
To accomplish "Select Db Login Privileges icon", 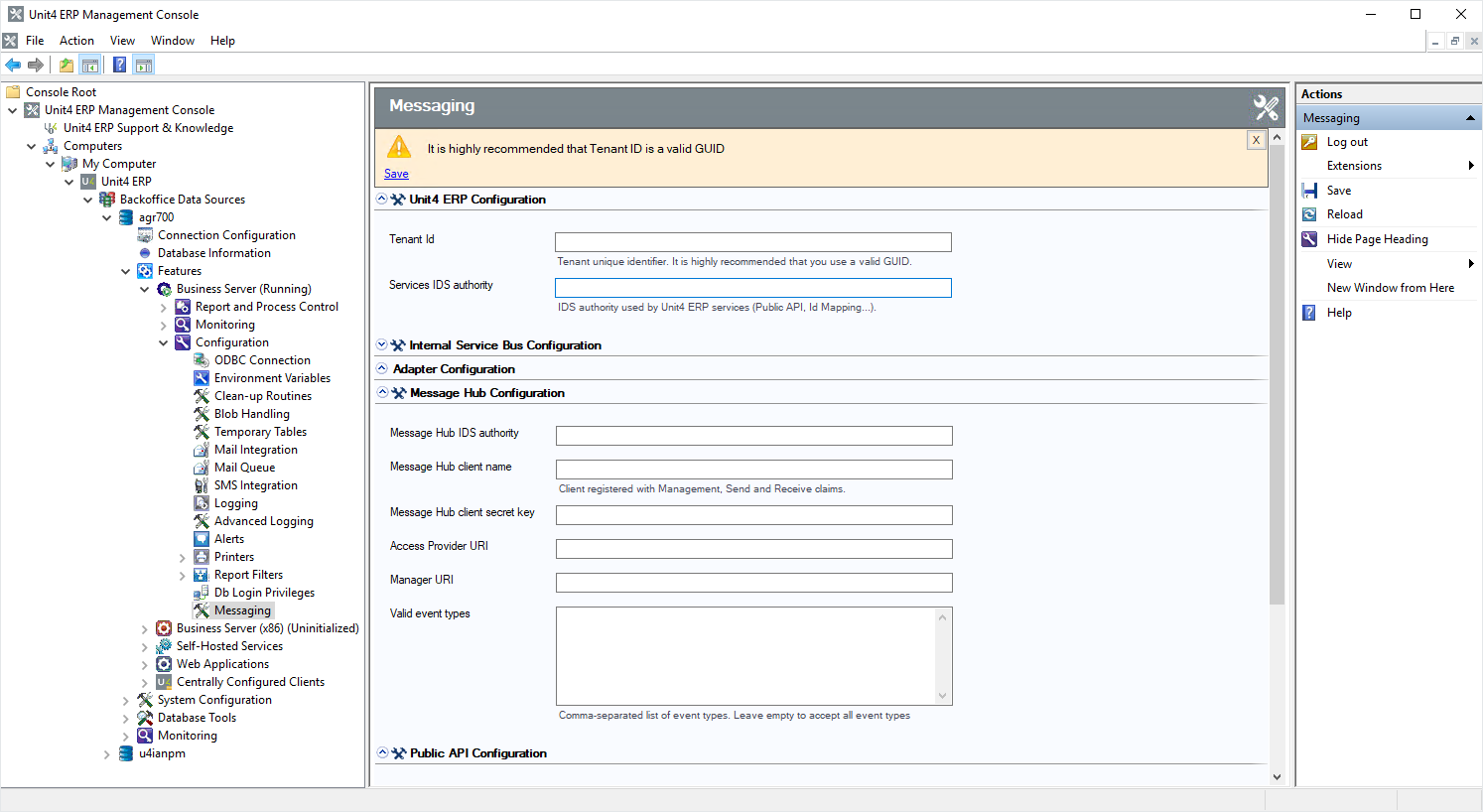I will point(202,593).
